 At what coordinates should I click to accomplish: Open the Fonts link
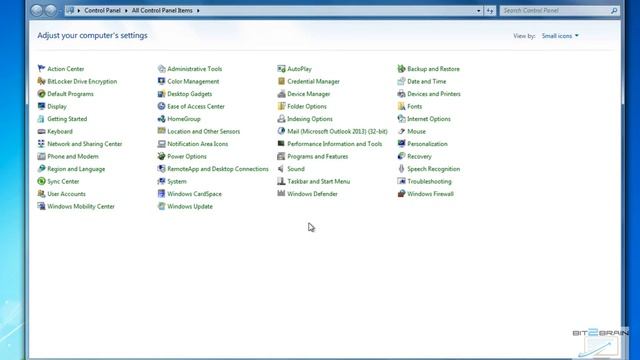414,106
